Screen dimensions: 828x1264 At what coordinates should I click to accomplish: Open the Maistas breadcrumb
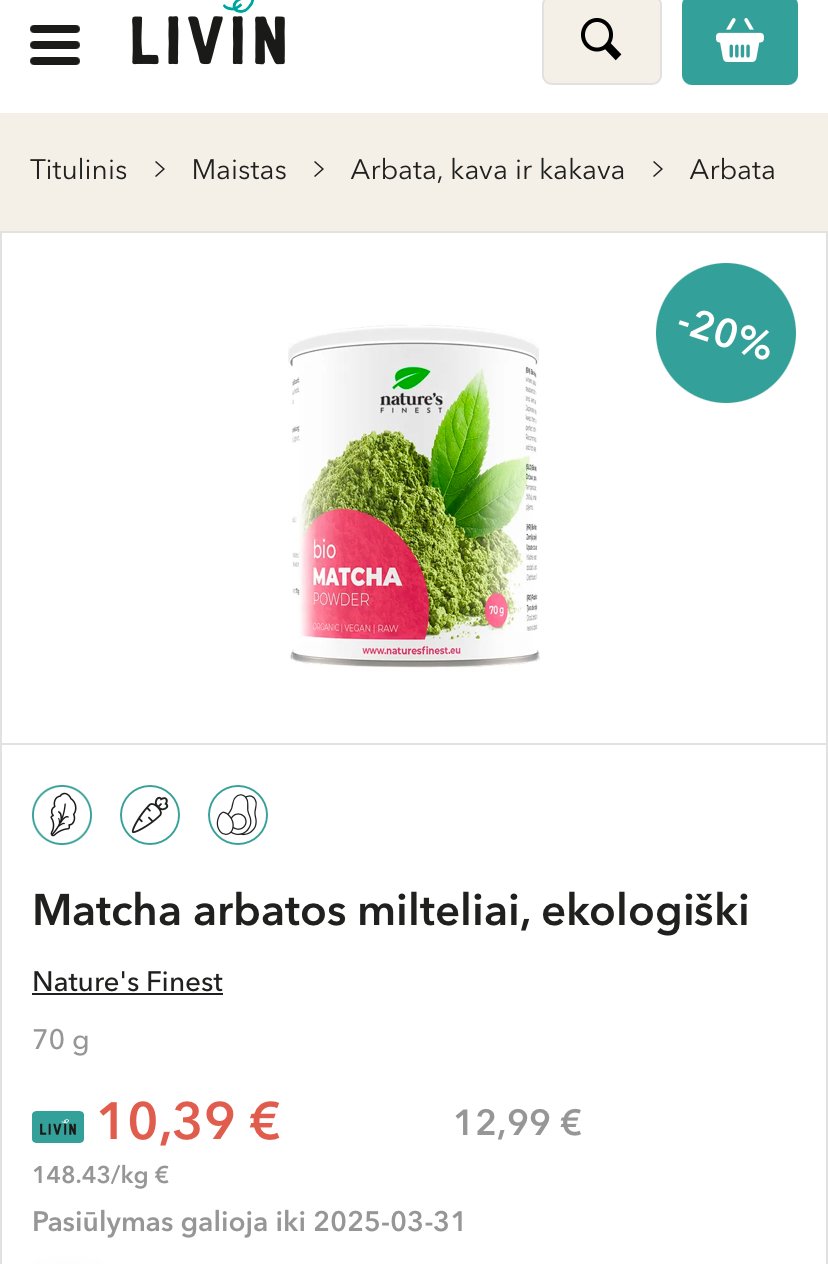tap(239, 170)
